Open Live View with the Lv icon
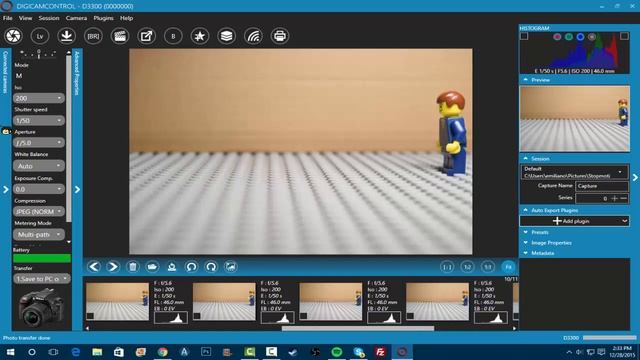The height and width of the screenshot is (360, 640). tap(40, 36)
